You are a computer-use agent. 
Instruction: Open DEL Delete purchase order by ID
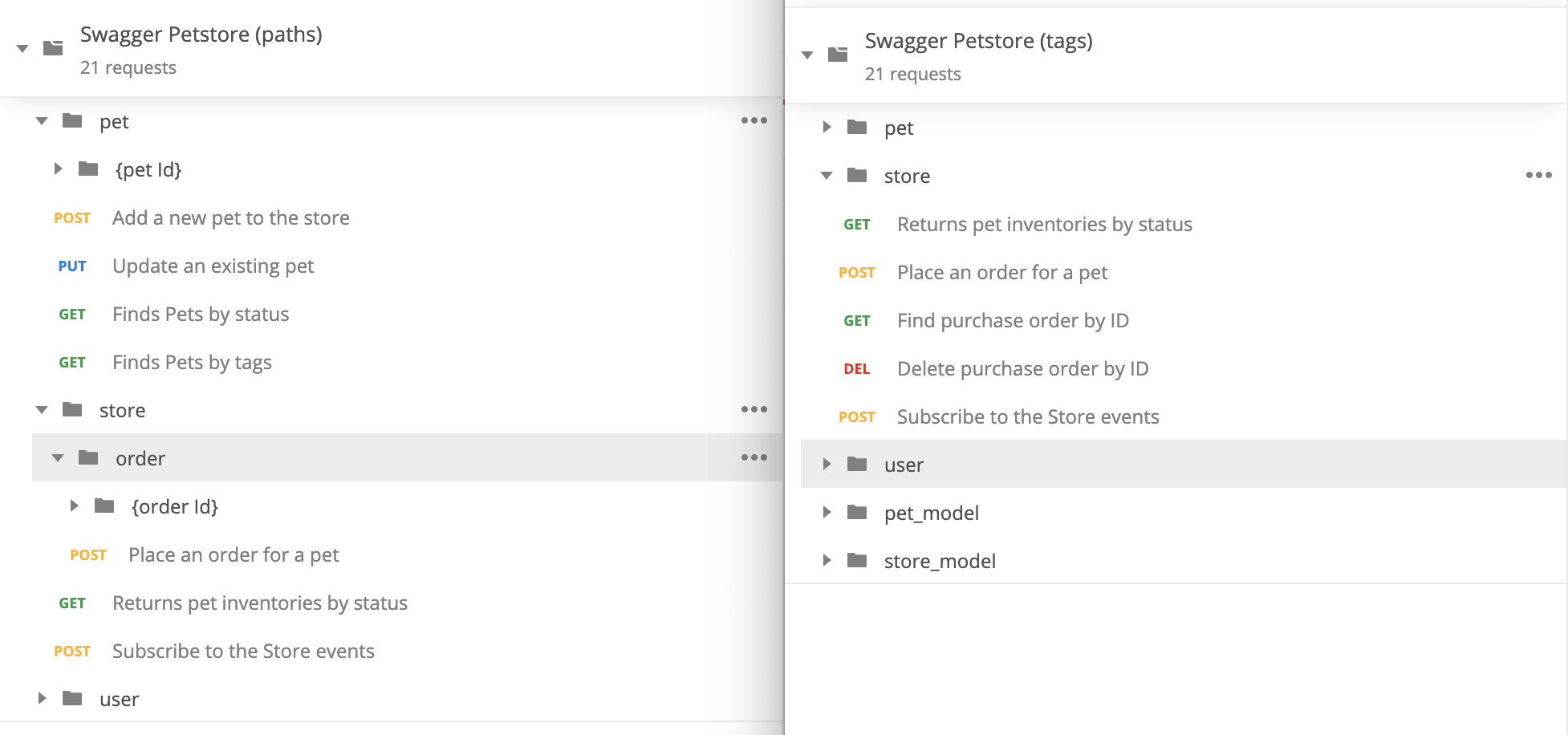(1023, 369)
